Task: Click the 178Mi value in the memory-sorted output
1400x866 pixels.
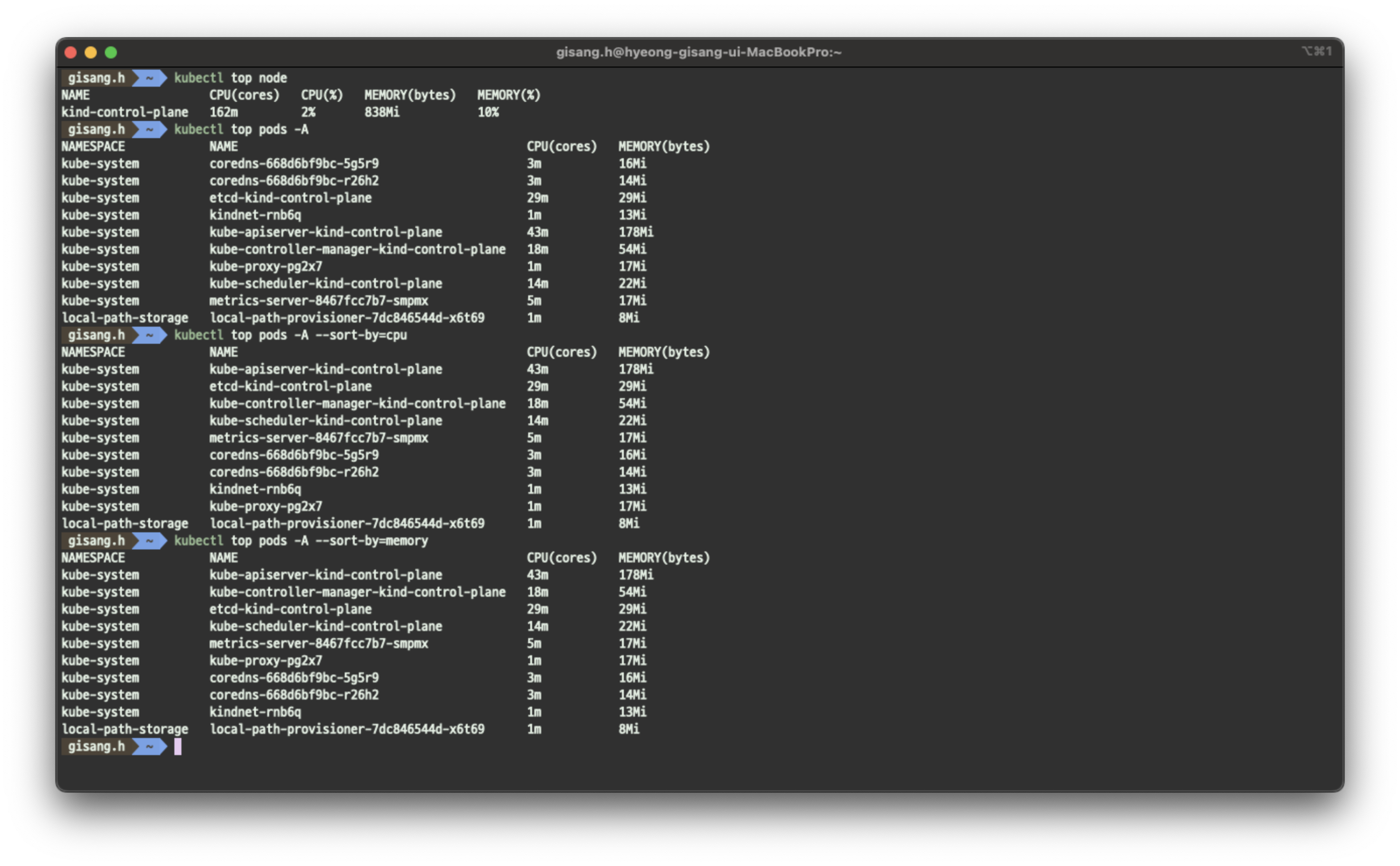Action: [x=635, y=575]
